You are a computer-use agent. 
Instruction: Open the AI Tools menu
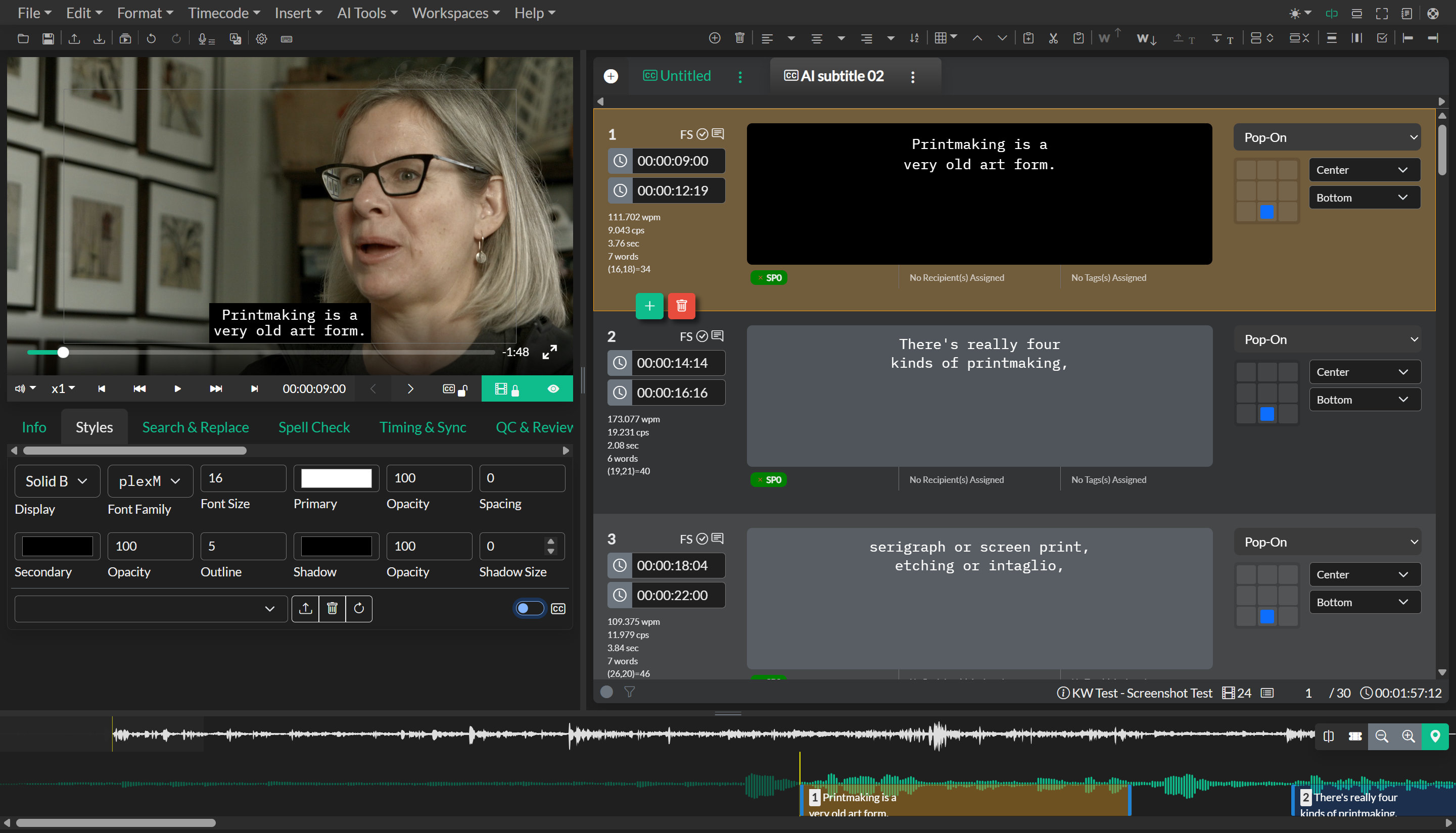pyautogui.click(x=366, y=13)
